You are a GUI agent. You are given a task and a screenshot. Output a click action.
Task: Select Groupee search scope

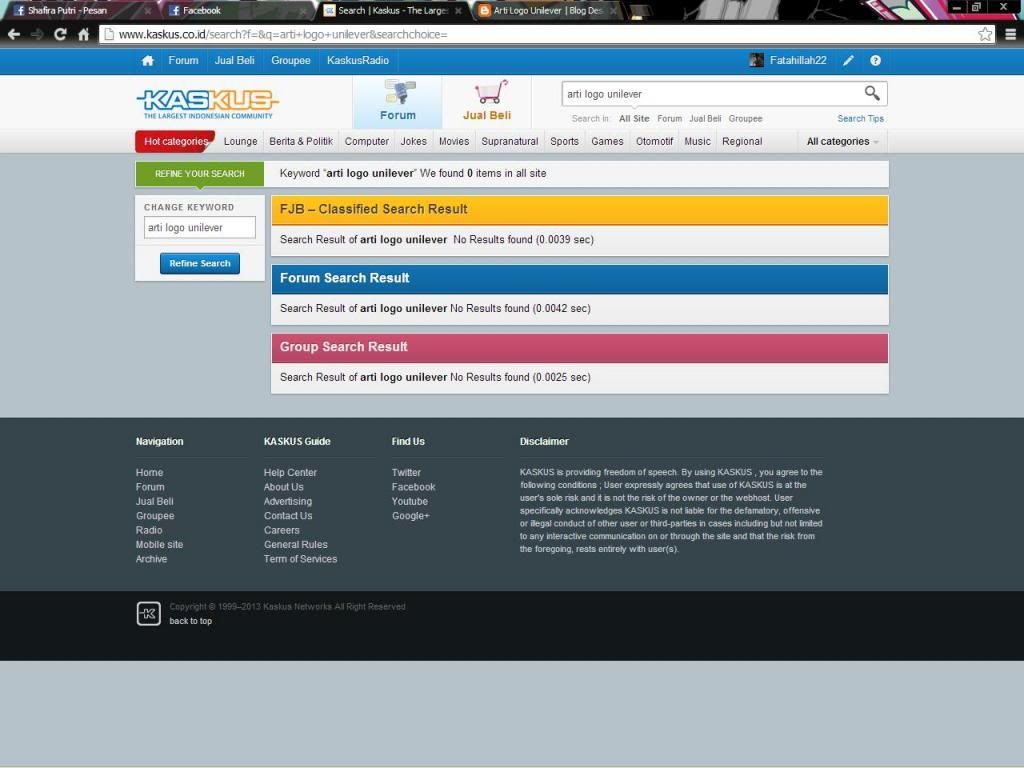click(745, 119)
